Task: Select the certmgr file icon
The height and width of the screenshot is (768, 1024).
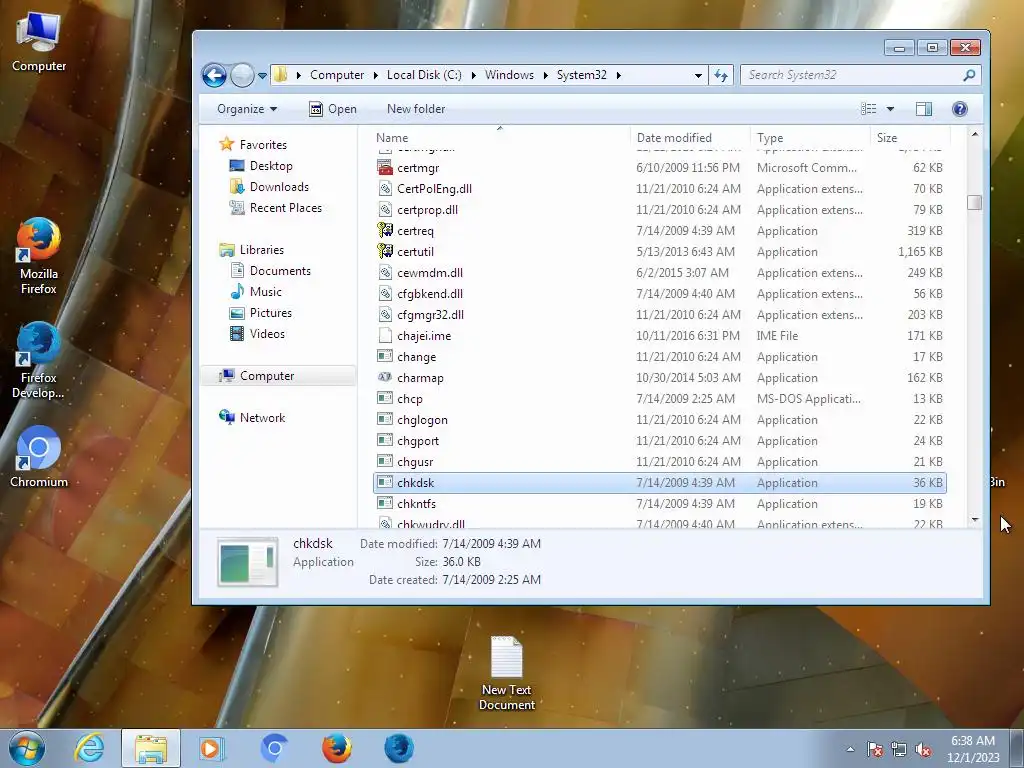Action: [385, 168]
